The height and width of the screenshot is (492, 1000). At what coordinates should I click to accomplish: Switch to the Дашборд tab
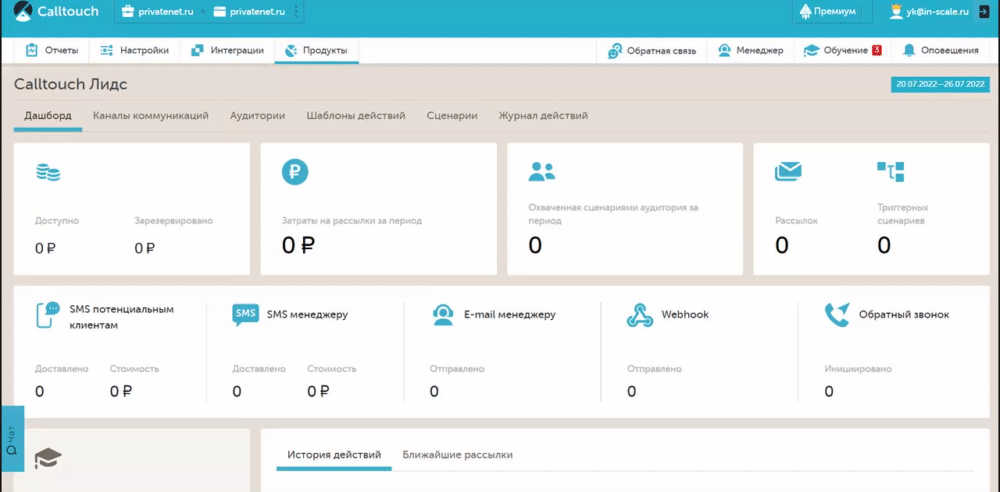(48, 116)
